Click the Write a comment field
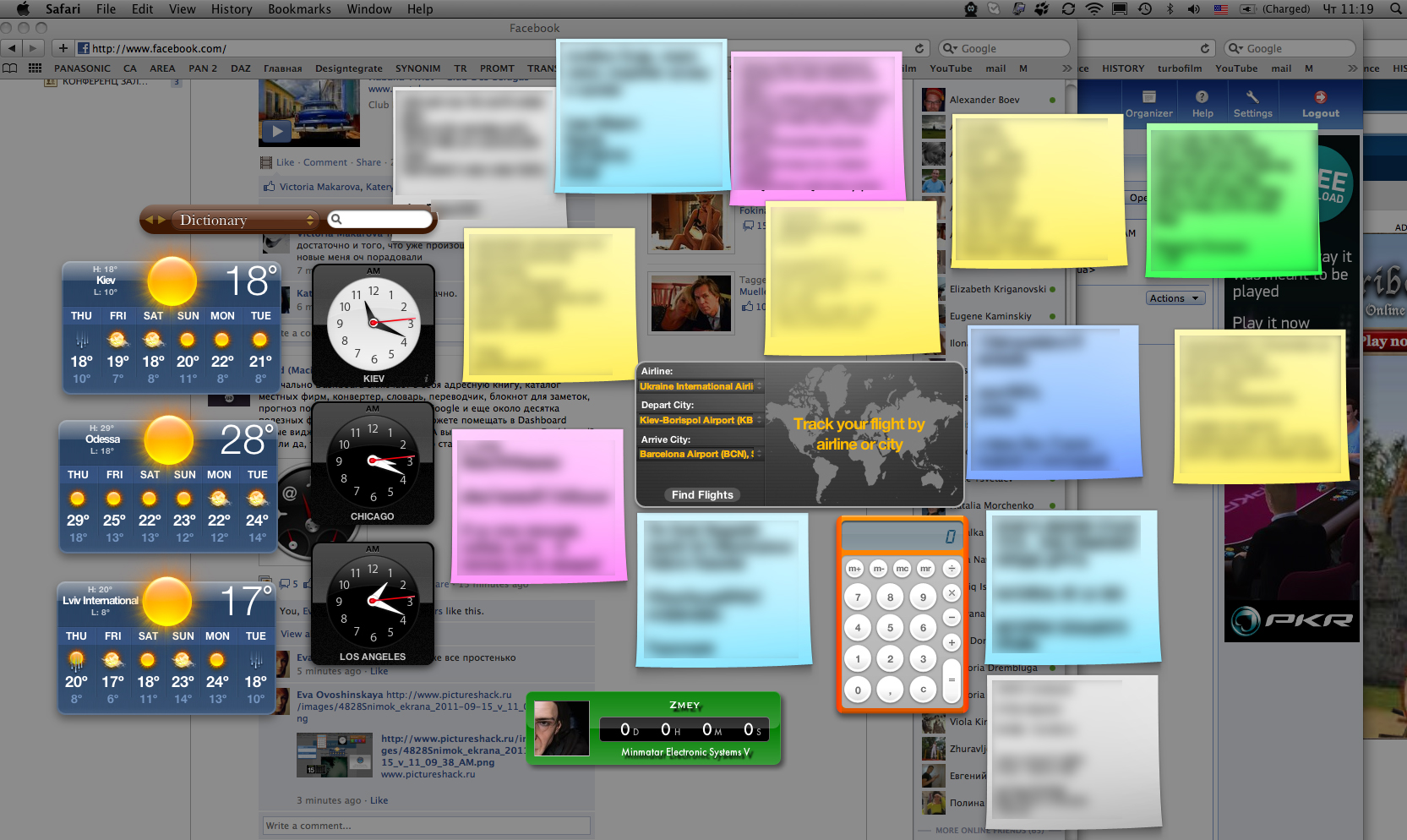 point(426,826)
